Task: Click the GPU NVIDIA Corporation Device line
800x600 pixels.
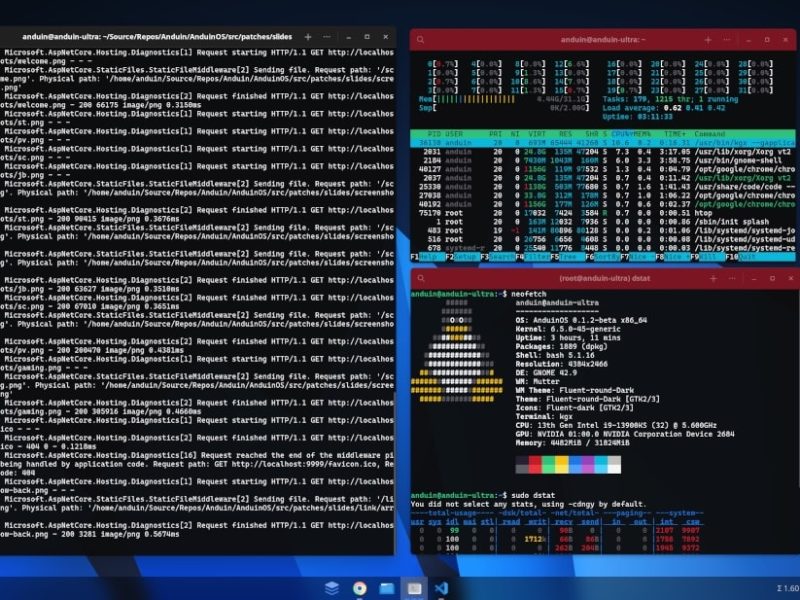Action: (625, 434)
